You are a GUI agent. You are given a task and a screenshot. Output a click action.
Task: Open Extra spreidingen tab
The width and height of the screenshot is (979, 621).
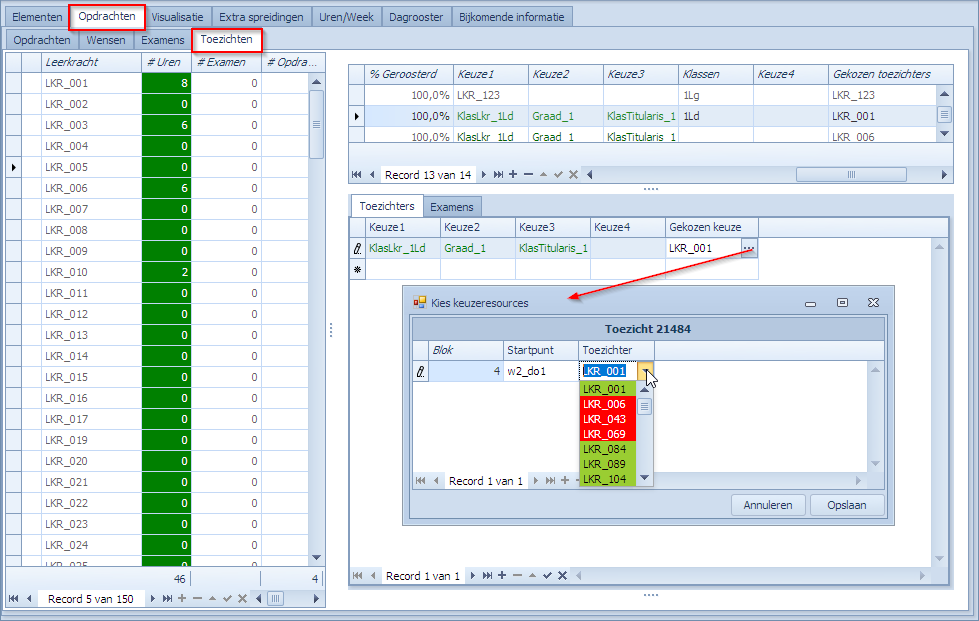point(261,17)
